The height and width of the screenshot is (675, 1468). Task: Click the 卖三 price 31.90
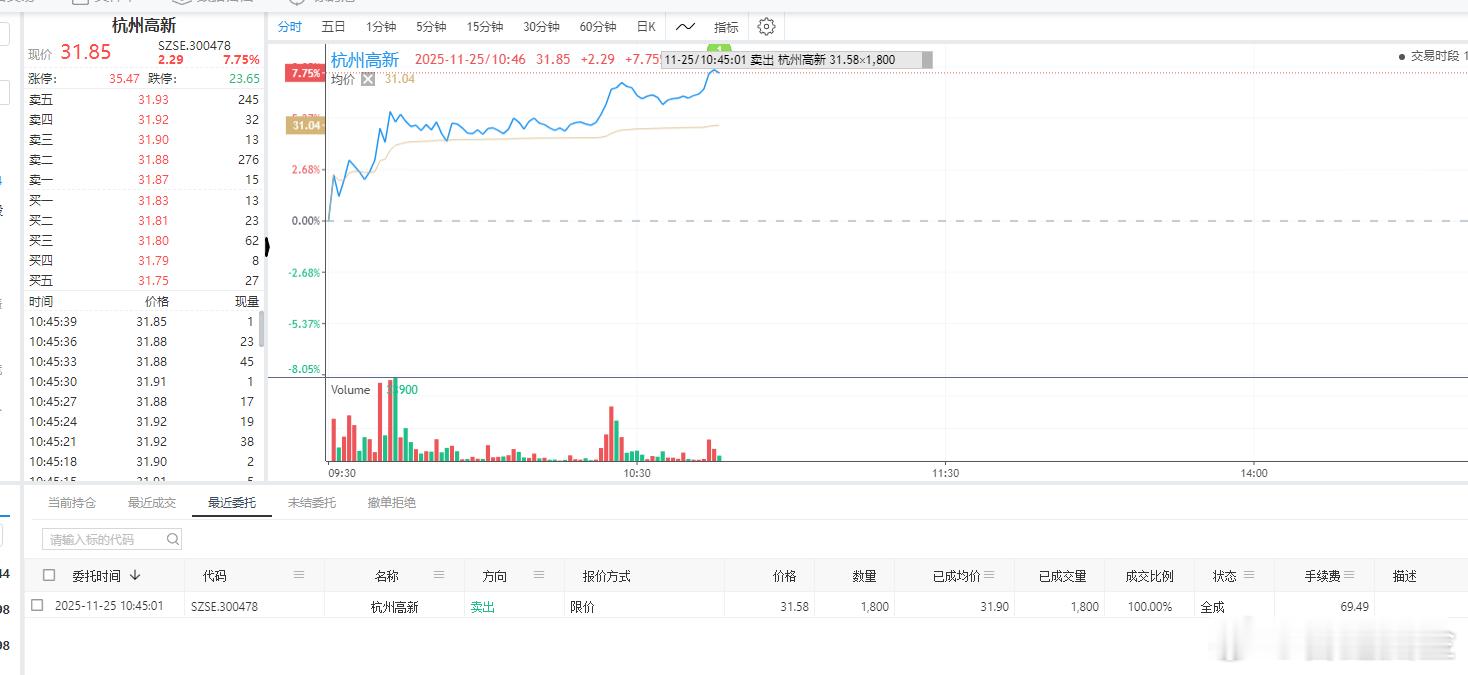(x=153, y=140)
